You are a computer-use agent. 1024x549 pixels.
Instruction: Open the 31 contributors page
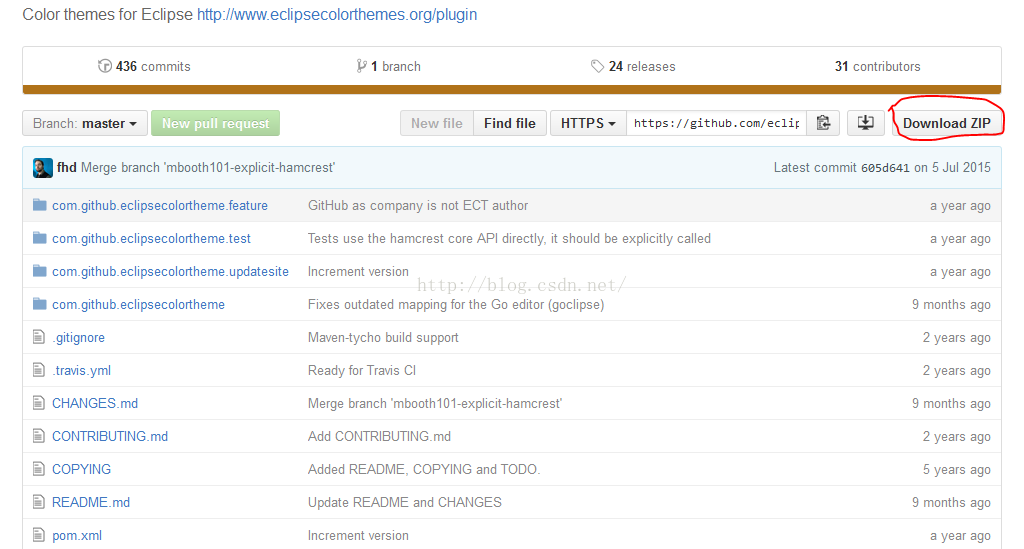pos(877,67)
